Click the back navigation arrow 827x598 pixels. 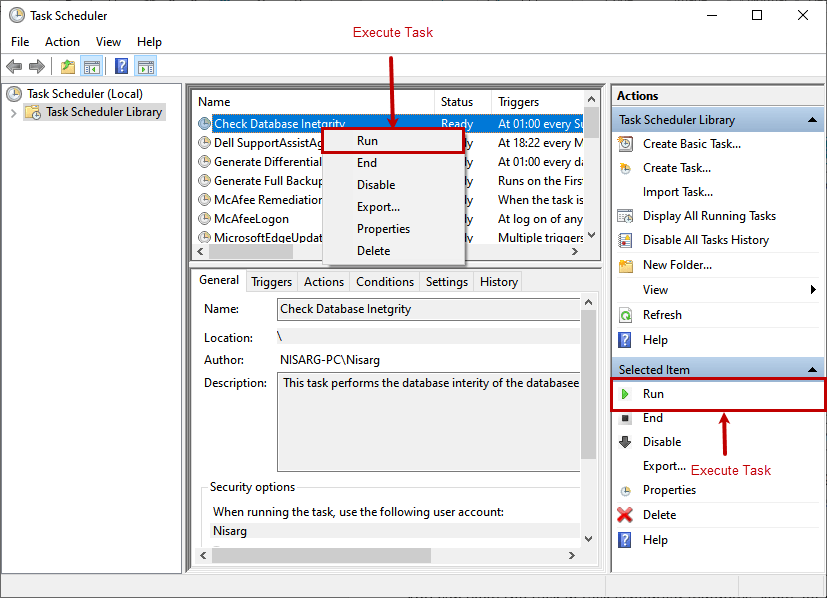point(13,66)
